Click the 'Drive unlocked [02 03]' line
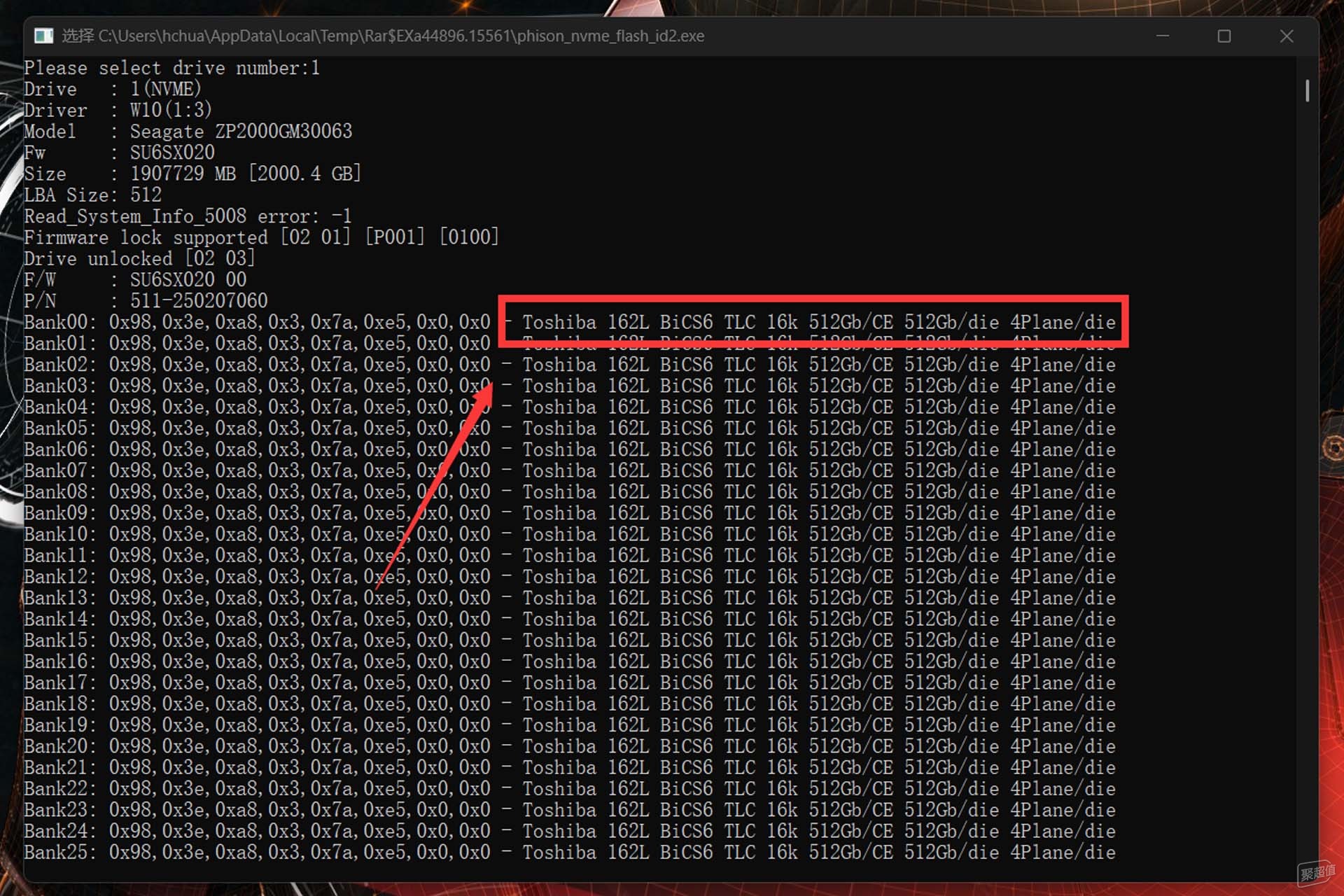The width and height of the screenshot is (1344, 896). pos(139,258)
